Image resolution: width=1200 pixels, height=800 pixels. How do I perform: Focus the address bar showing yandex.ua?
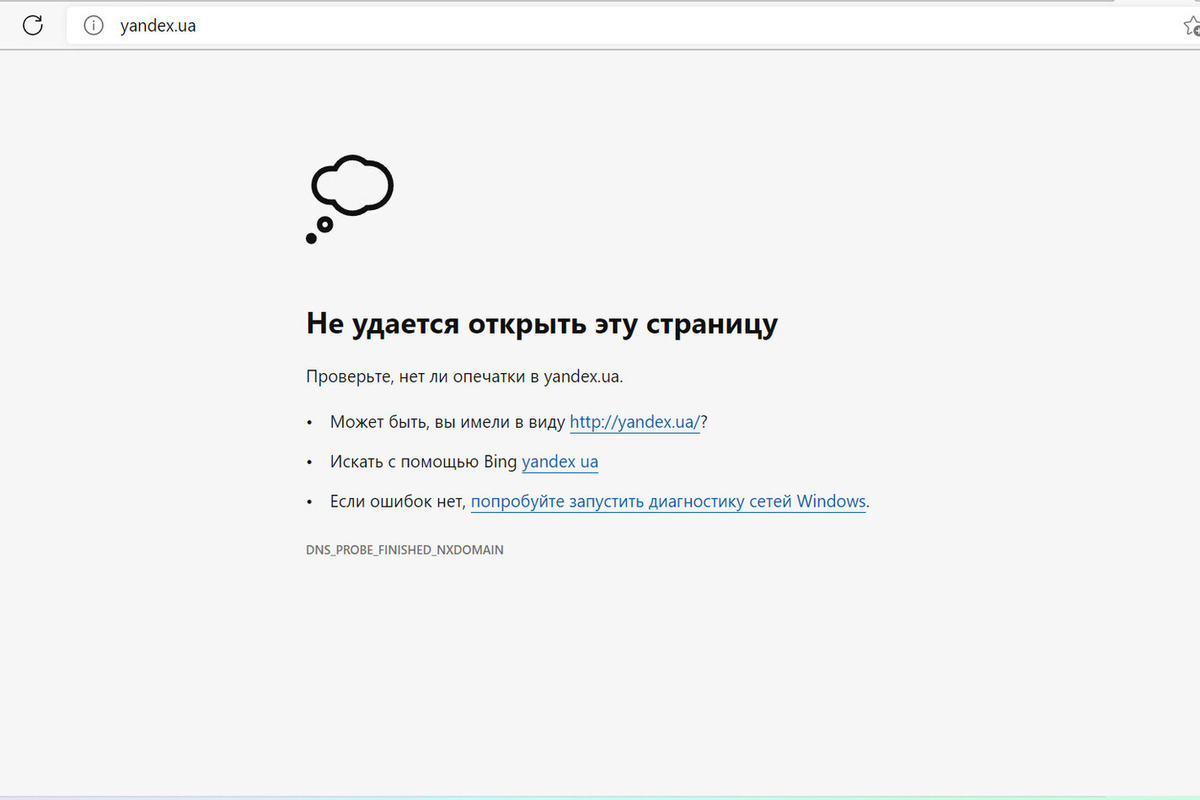tap(600, 26)
